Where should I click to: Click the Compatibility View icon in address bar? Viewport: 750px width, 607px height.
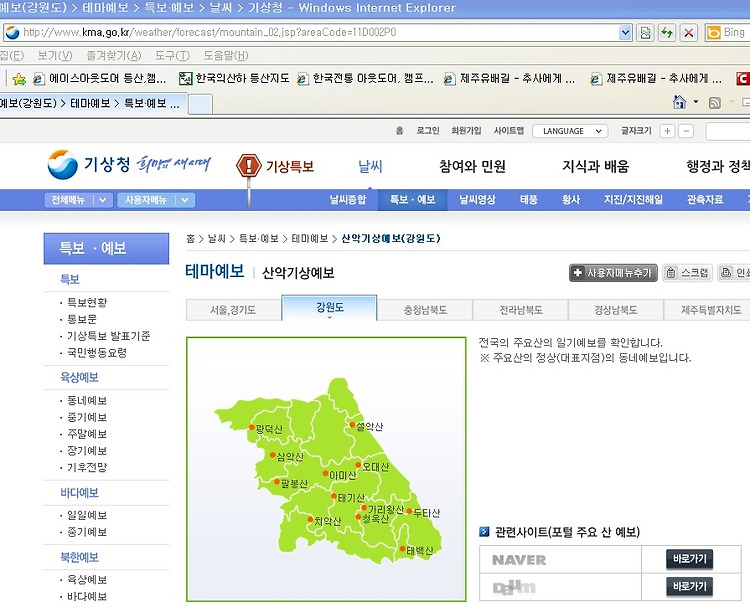coord(645,33)
